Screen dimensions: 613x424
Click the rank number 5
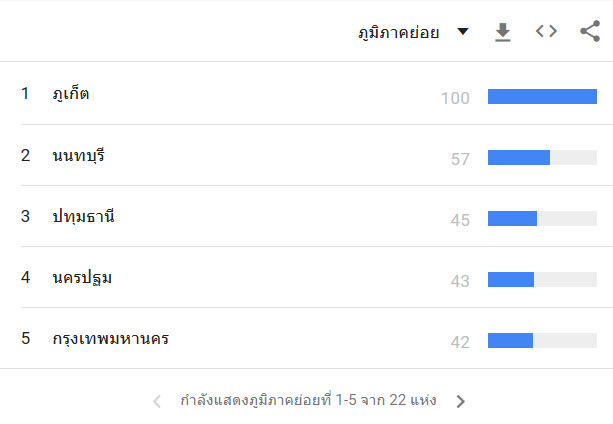[x=25, y=338]
